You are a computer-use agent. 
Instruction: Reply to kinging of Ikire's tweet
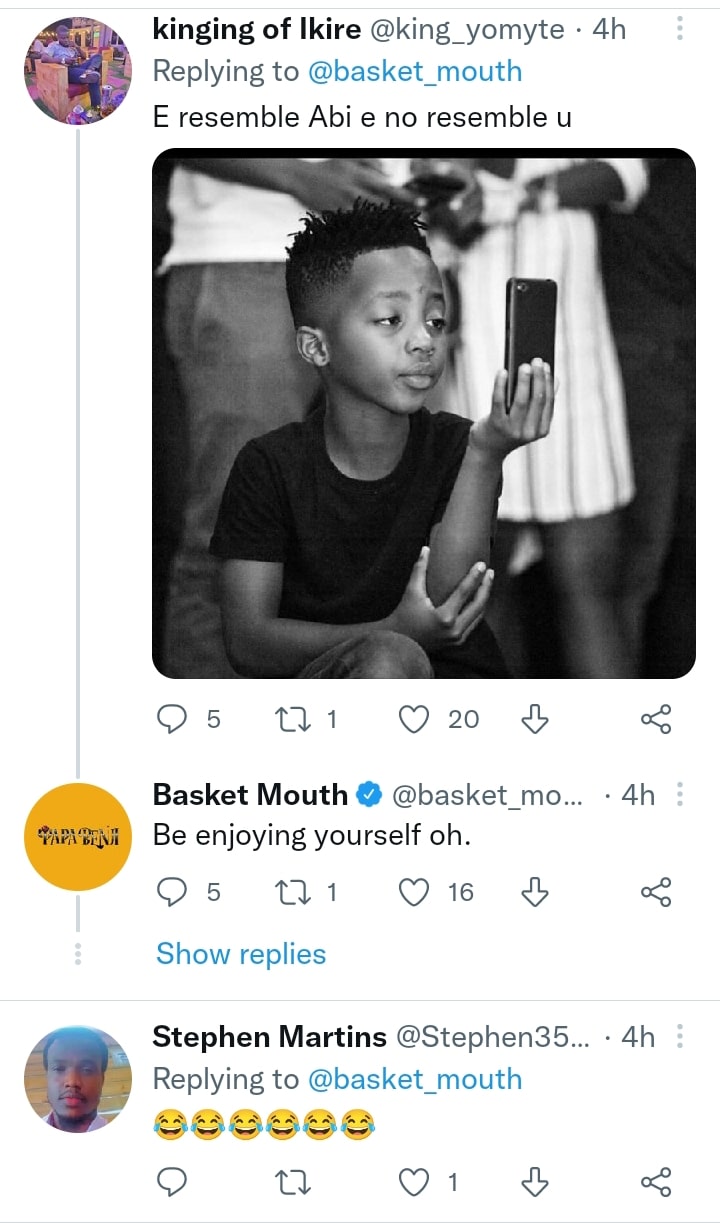point(173,719)
